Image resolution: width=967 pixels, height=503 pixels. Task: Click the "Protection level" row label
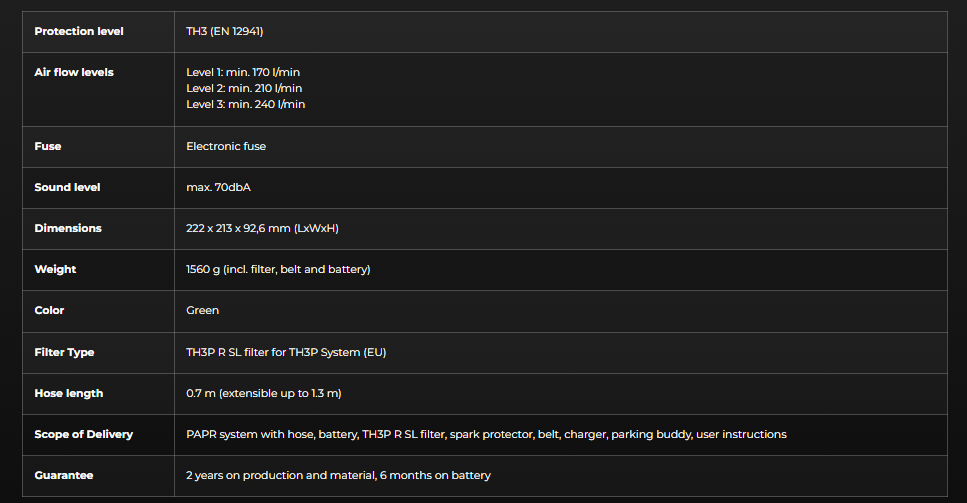pyautogui.click(x=79, y=31)
